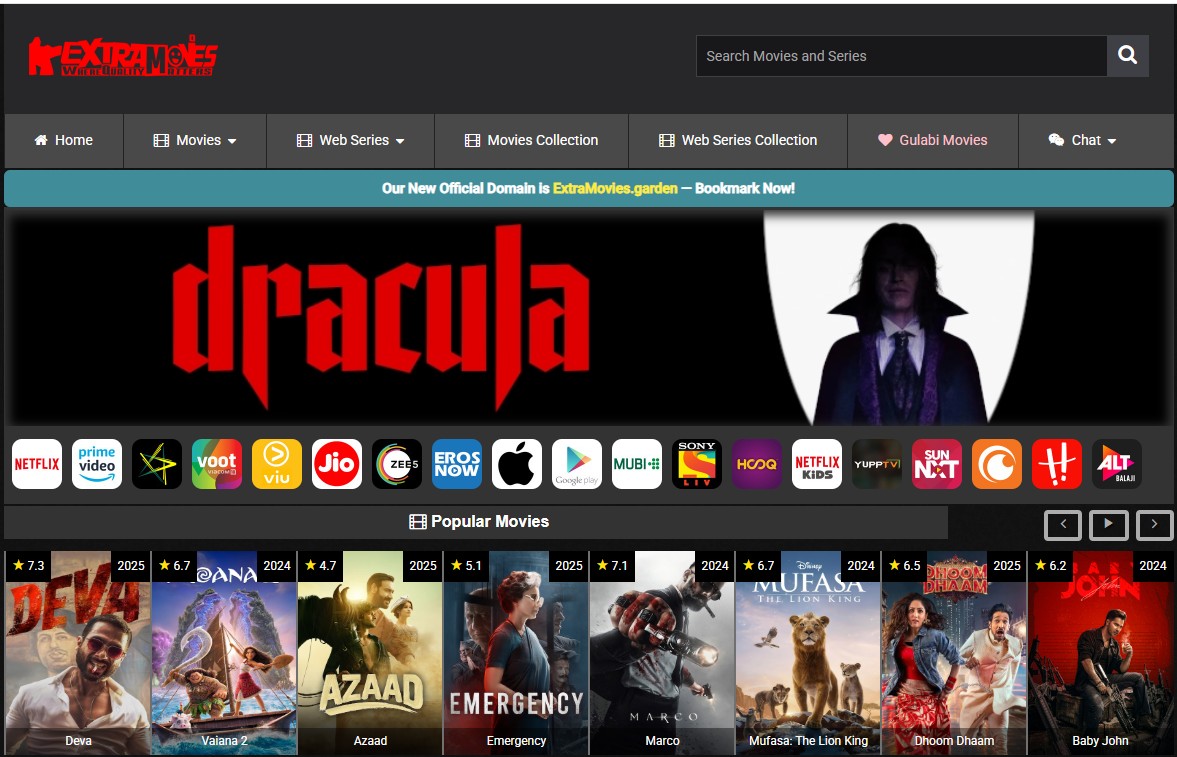The image size is (1177, 757).
Task: Open Web Series Collection page
Action: (738, 140)
